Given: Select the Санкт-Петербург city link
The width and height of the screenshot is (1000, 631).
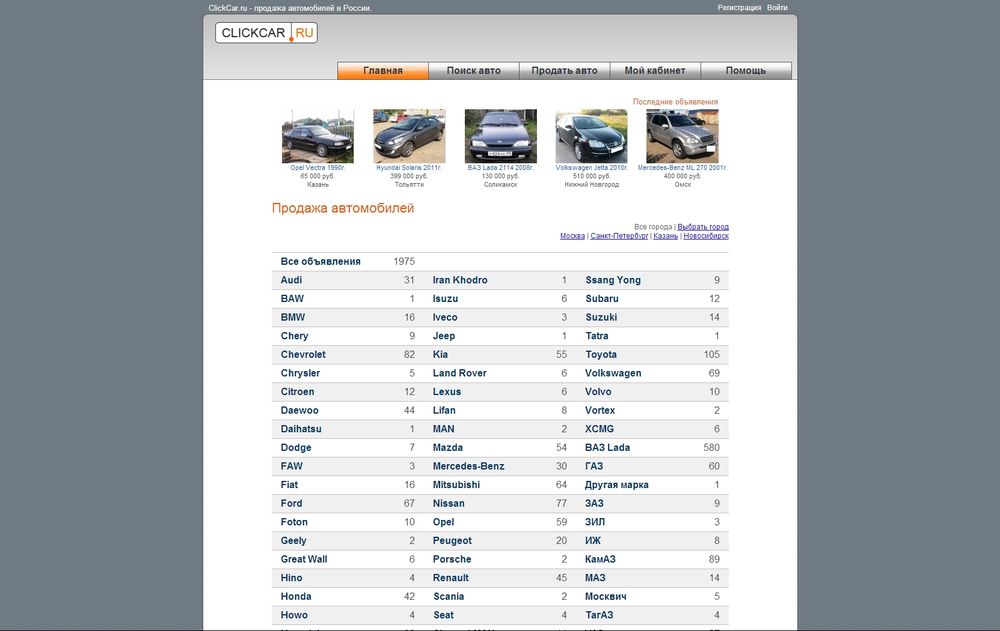Looking at the screenshot, I should coord(619,235).
